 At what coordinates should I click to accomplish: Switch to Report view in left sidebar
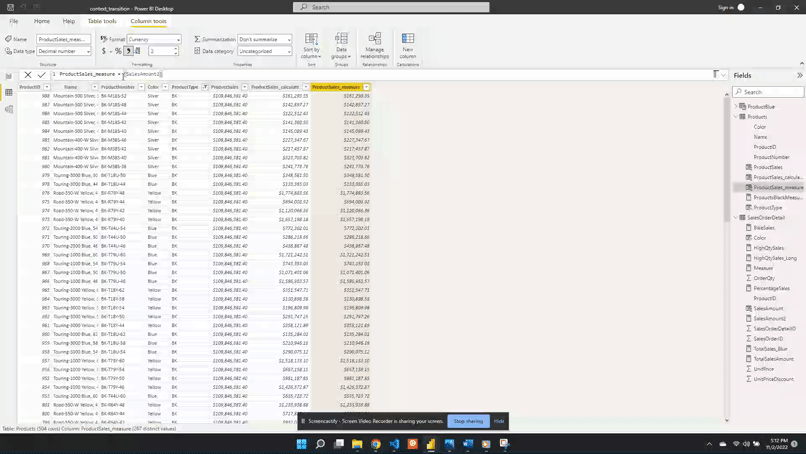[x=8, y=76]
